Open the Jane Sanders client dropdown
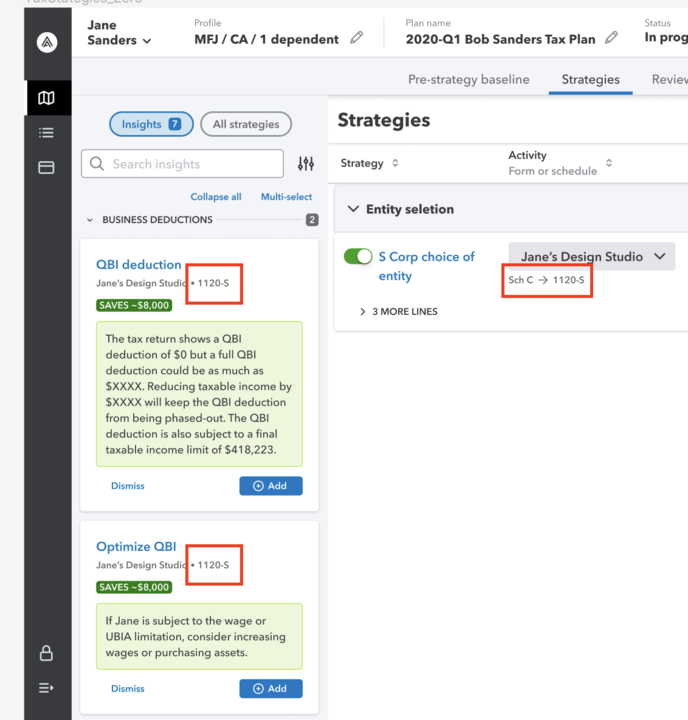The width and height of the screenshot is (688, 720). coord(119,33)
